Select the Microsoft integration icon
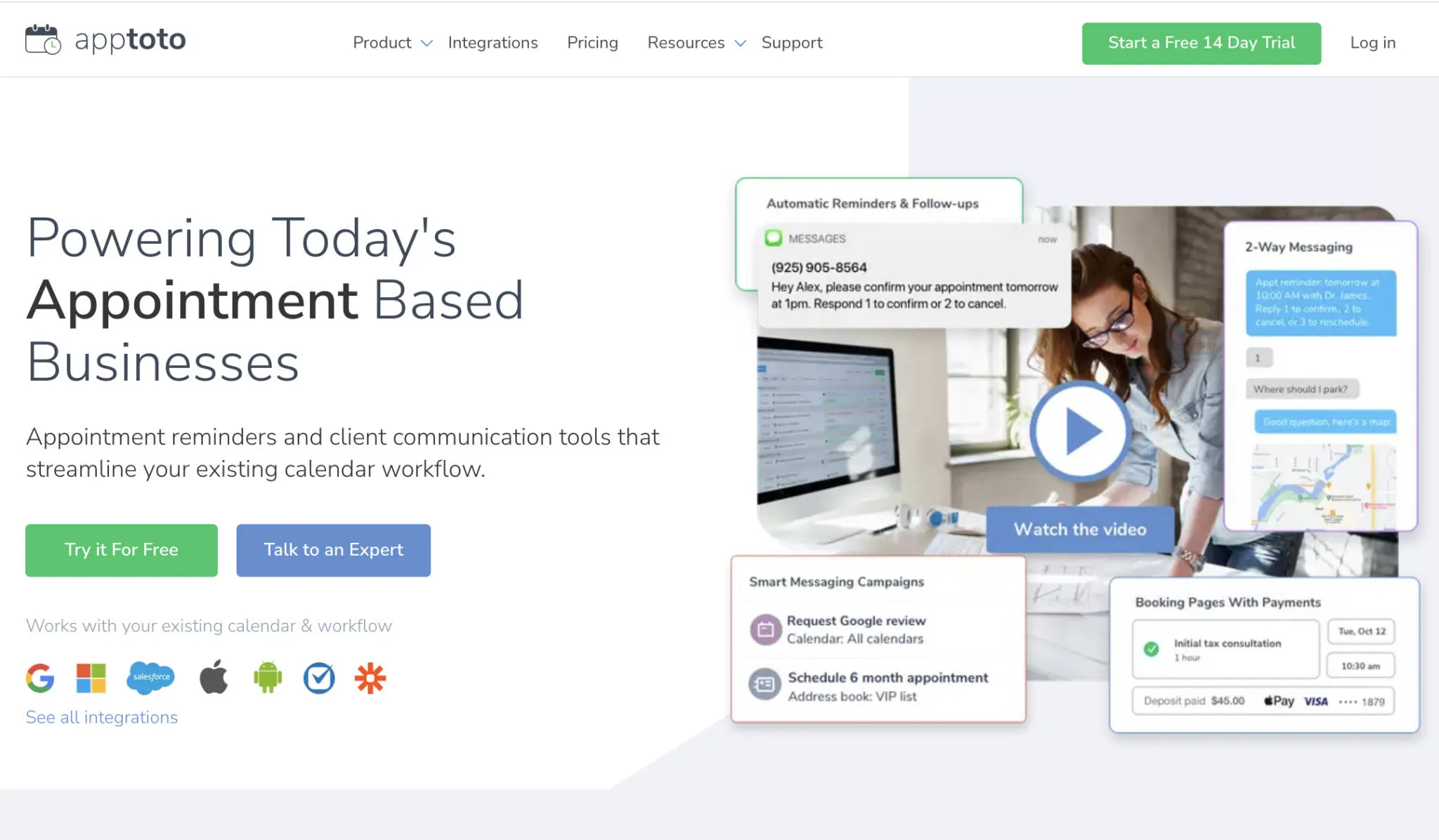Image resolution: width=1439 pixels, height=840 pixels. click(90, 678)
